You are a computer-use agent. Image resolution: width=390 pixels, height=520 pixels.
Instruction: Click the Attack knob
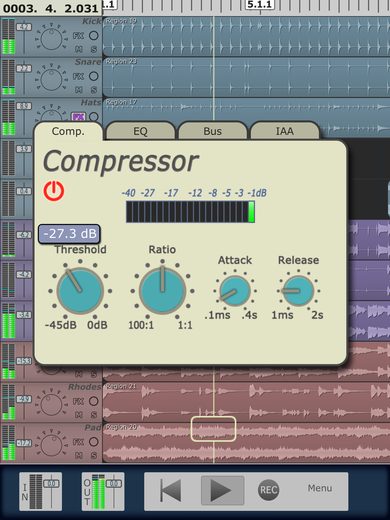(235, 291)
